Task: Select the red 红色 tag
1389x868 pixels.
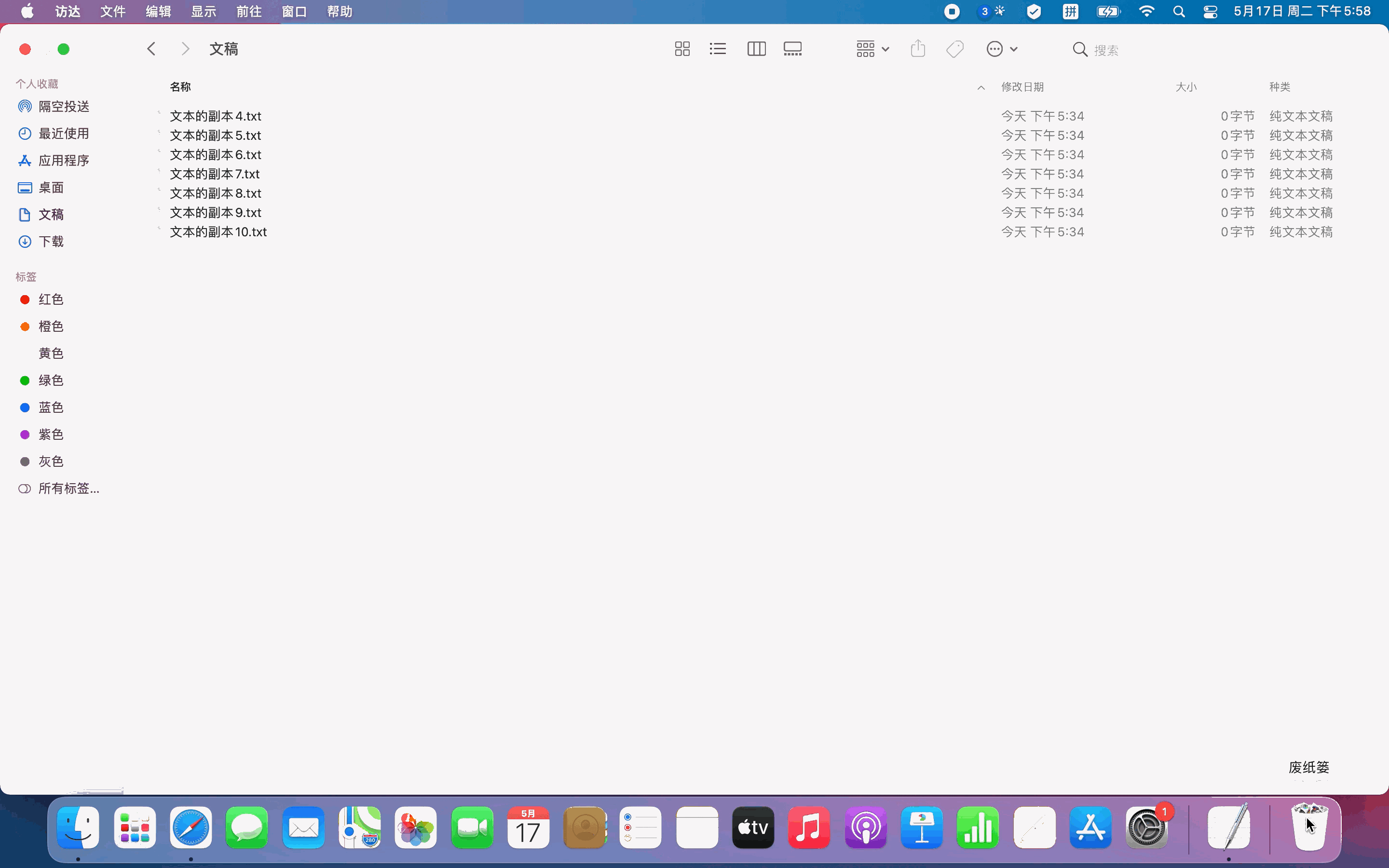Action: coord(51,299)
